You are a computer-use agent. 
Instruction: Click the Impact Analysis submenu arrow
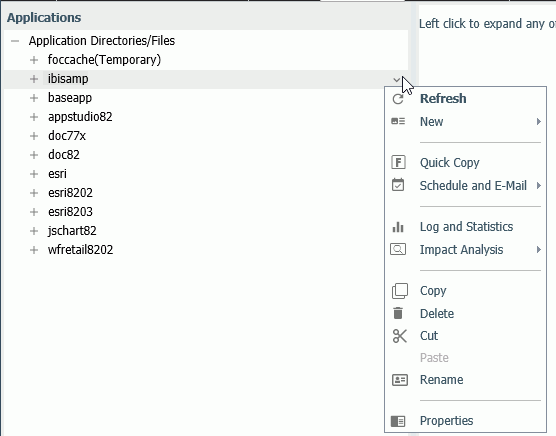(539, 250)
